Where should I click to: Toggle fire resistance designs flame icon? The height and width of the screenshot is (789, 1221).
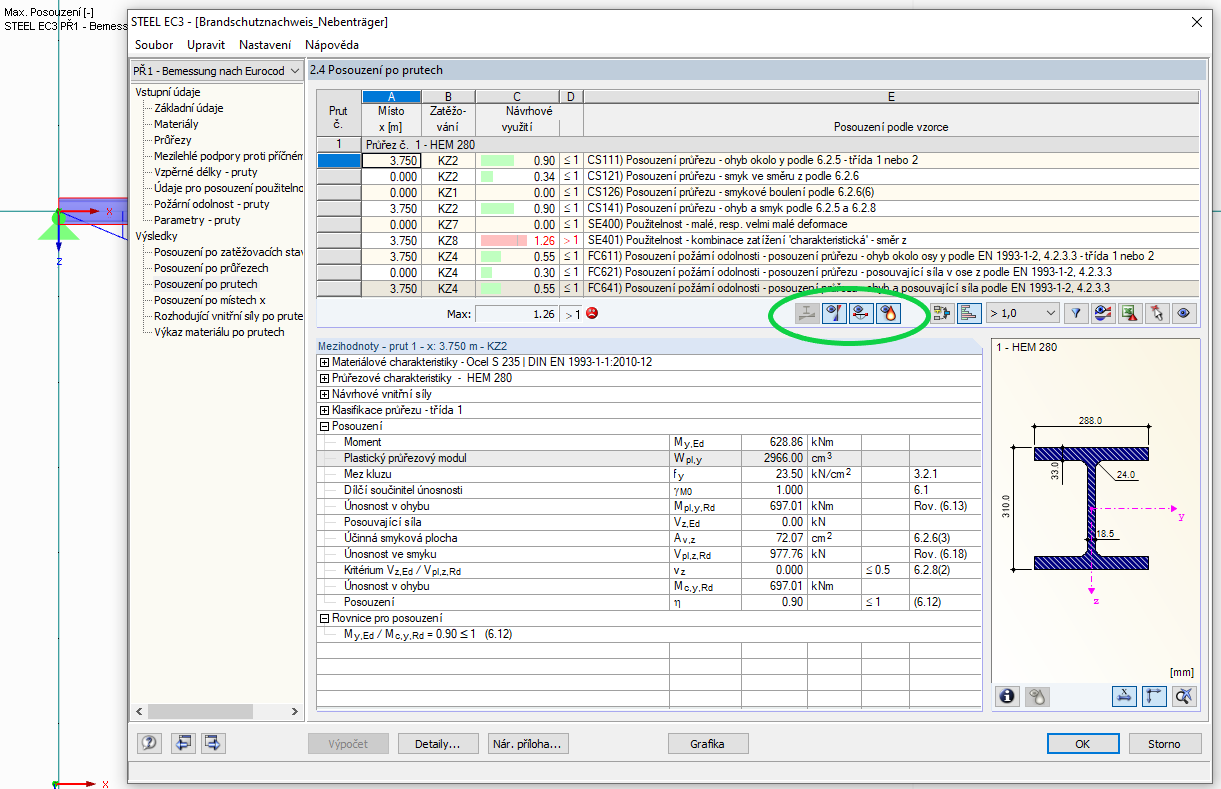point(887,313)
